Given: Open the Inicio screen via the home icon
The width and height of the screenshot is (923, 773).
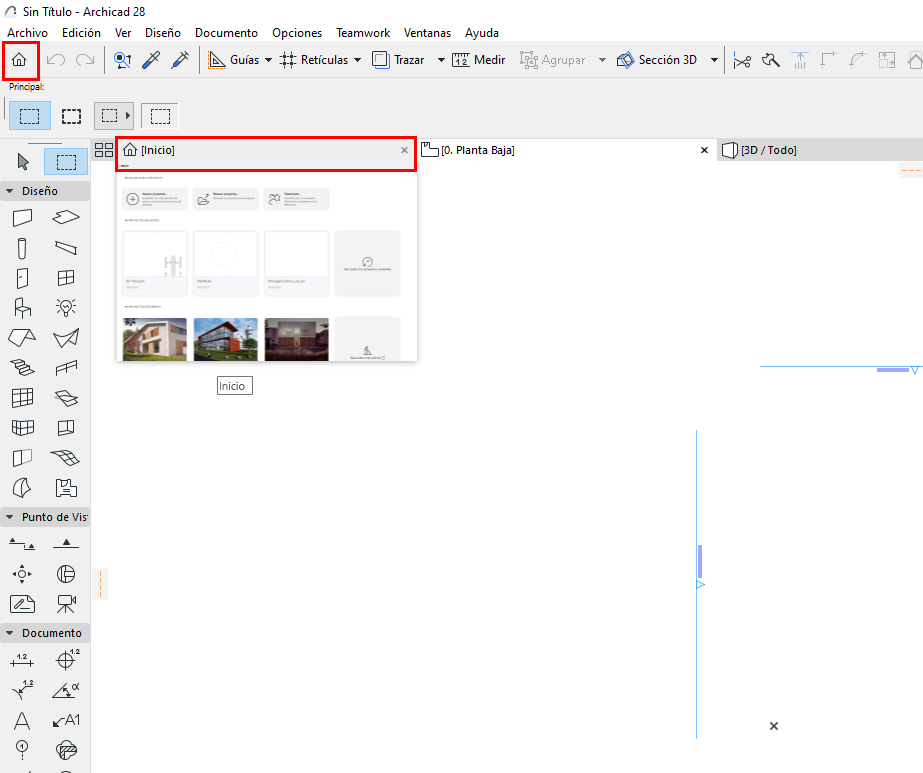Looking at the screenshot, I should click(x=20, y=59).
